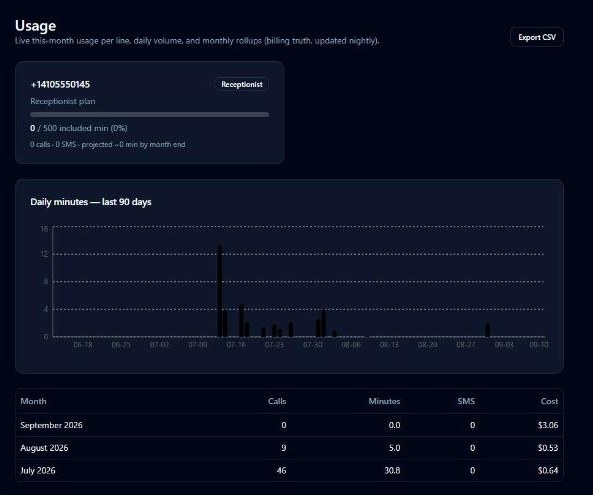This screenshot has width=593, height=495.
Task: Click the $3.06 cost for September
Action: [548, 425]
